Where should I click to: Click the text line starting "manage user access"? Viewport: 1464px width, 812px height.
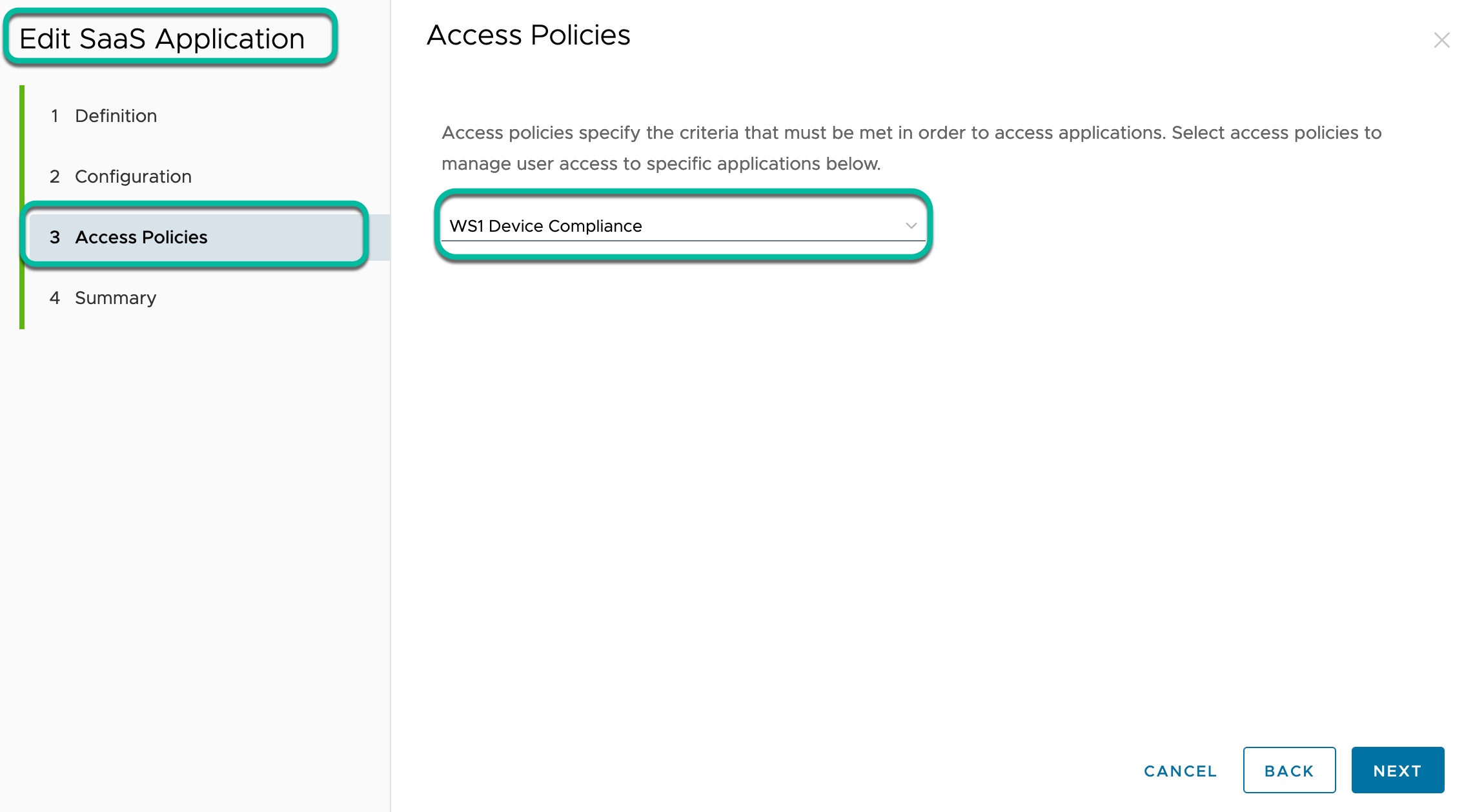[x=660, y=163]
